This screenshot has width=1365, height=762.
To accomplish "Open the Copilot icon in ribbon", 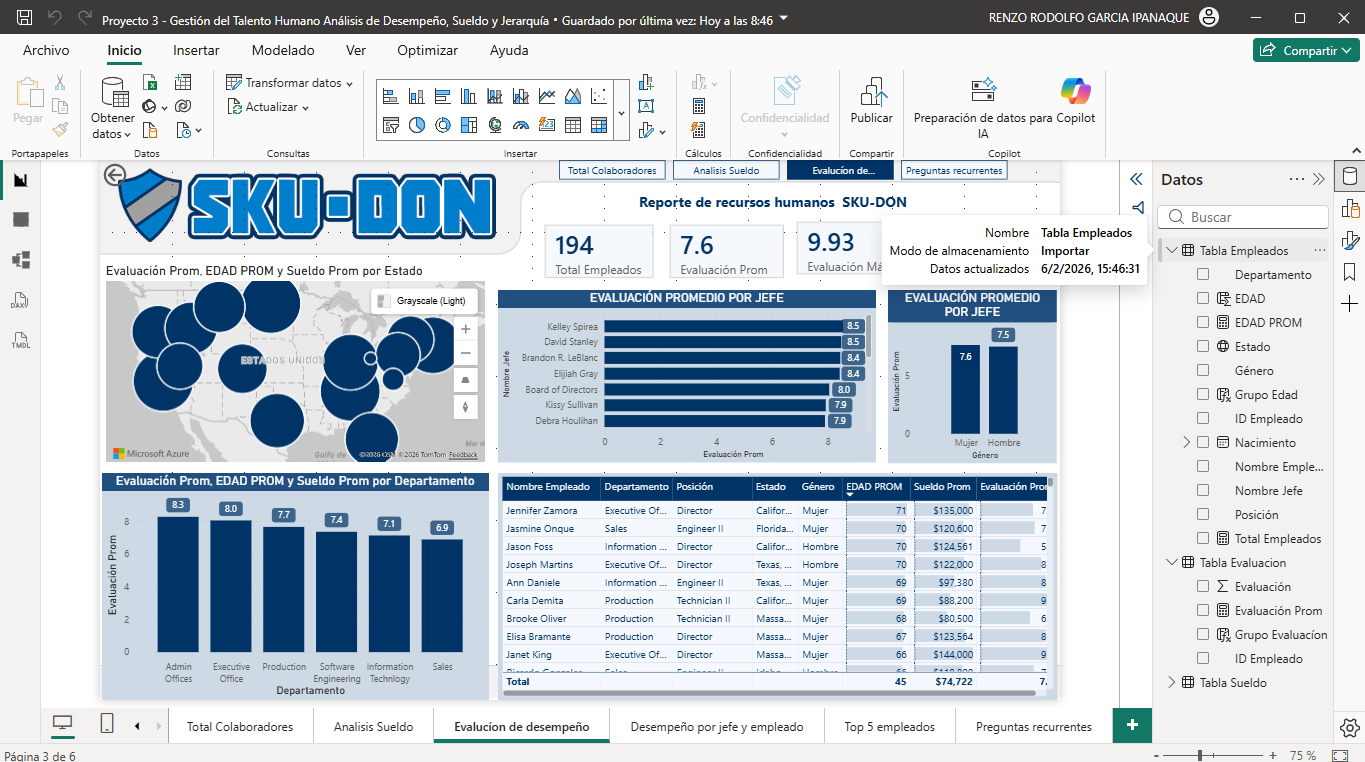I will point(1076,91).
